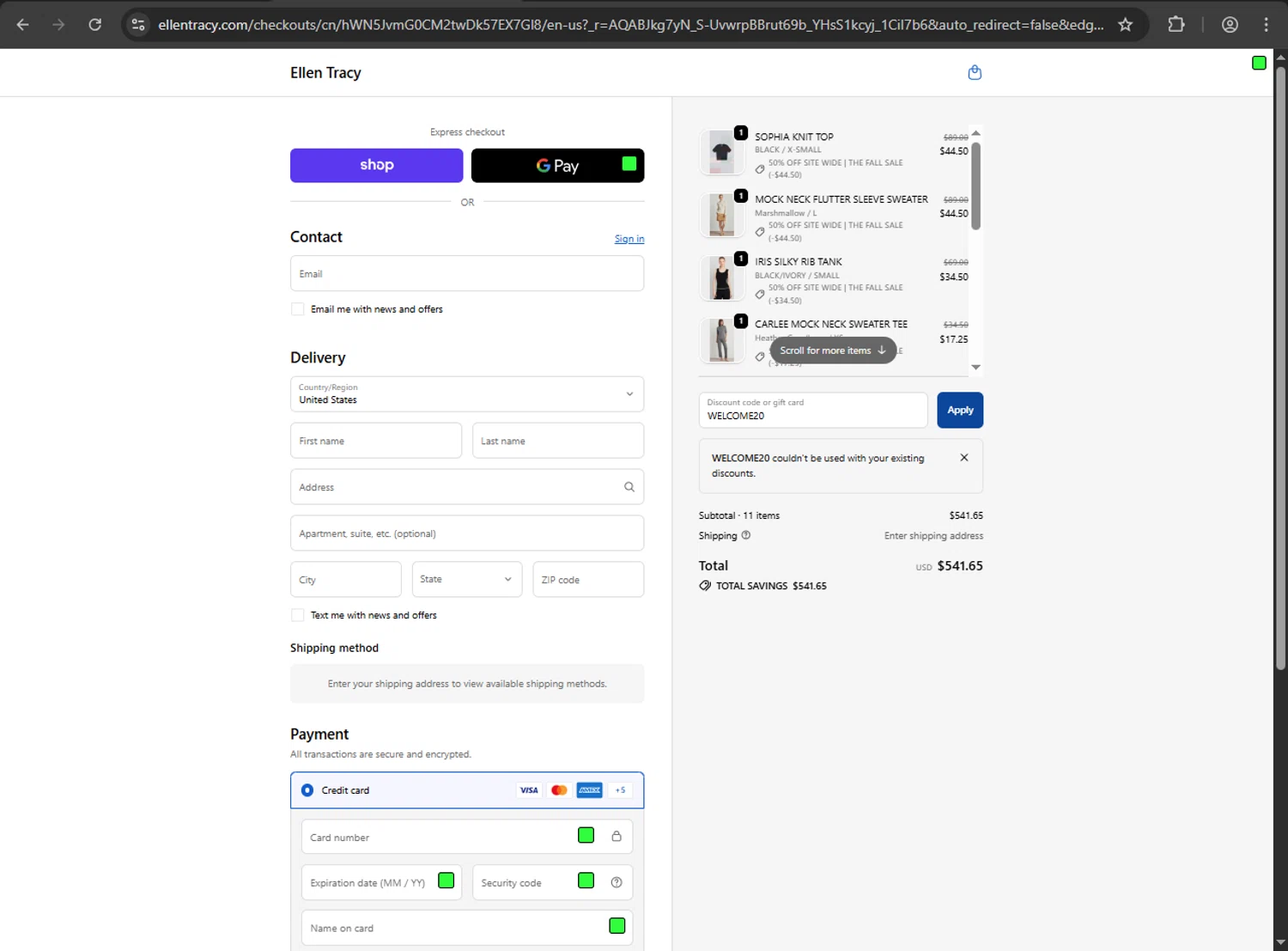The height and width of the screenshot is (951, 1288).
Task: Reload the checkout page
Action: [95, 25]
